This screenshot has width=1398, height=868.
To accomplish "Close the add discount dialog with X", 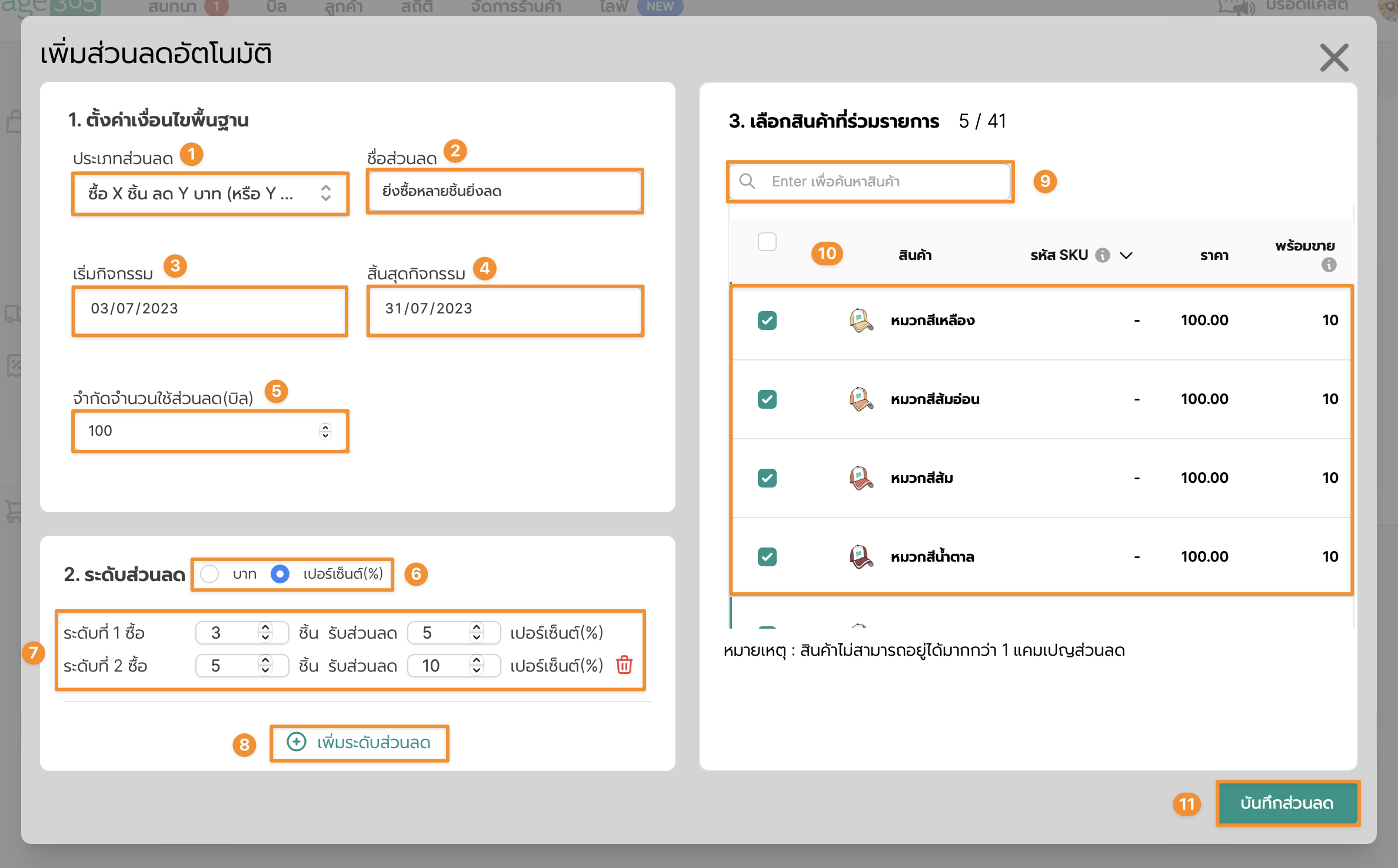I will click(1334, 58).
